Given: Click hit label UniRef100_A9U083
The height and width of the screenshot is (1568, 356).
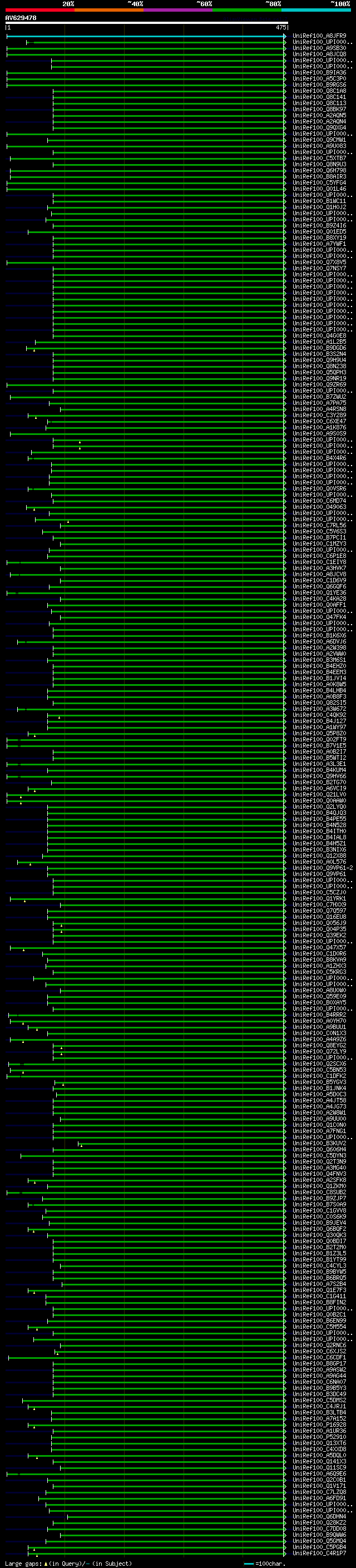Looking at the screenshot, I should coord(319,146).
